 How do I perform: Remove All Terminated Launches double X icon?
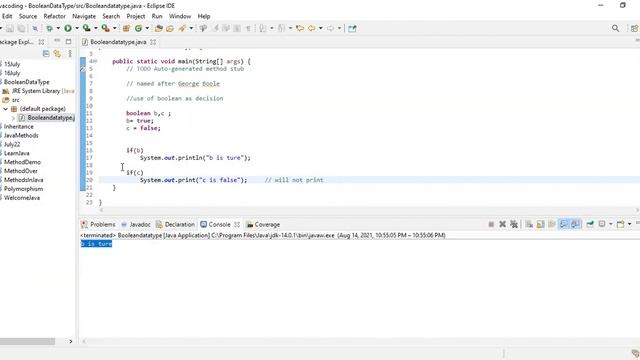tap(514, 224)
